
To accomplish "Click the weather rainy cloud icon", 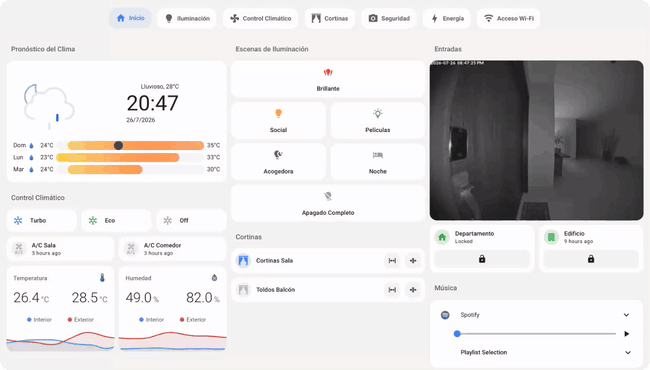I will [49, 106].
